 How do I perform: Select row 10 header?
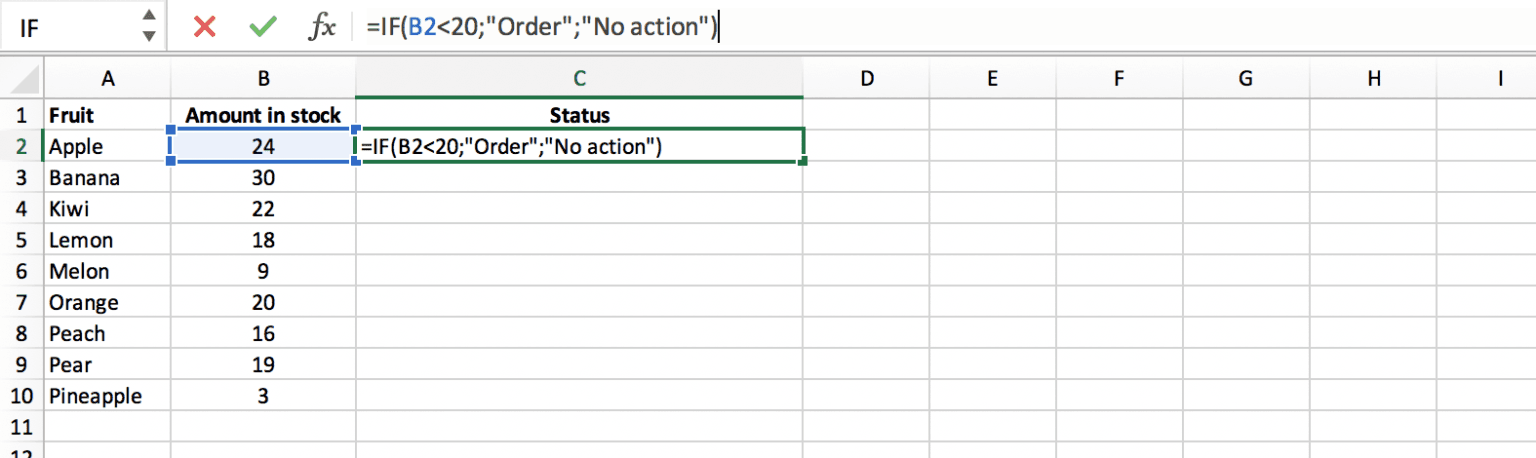click(21, 396)
